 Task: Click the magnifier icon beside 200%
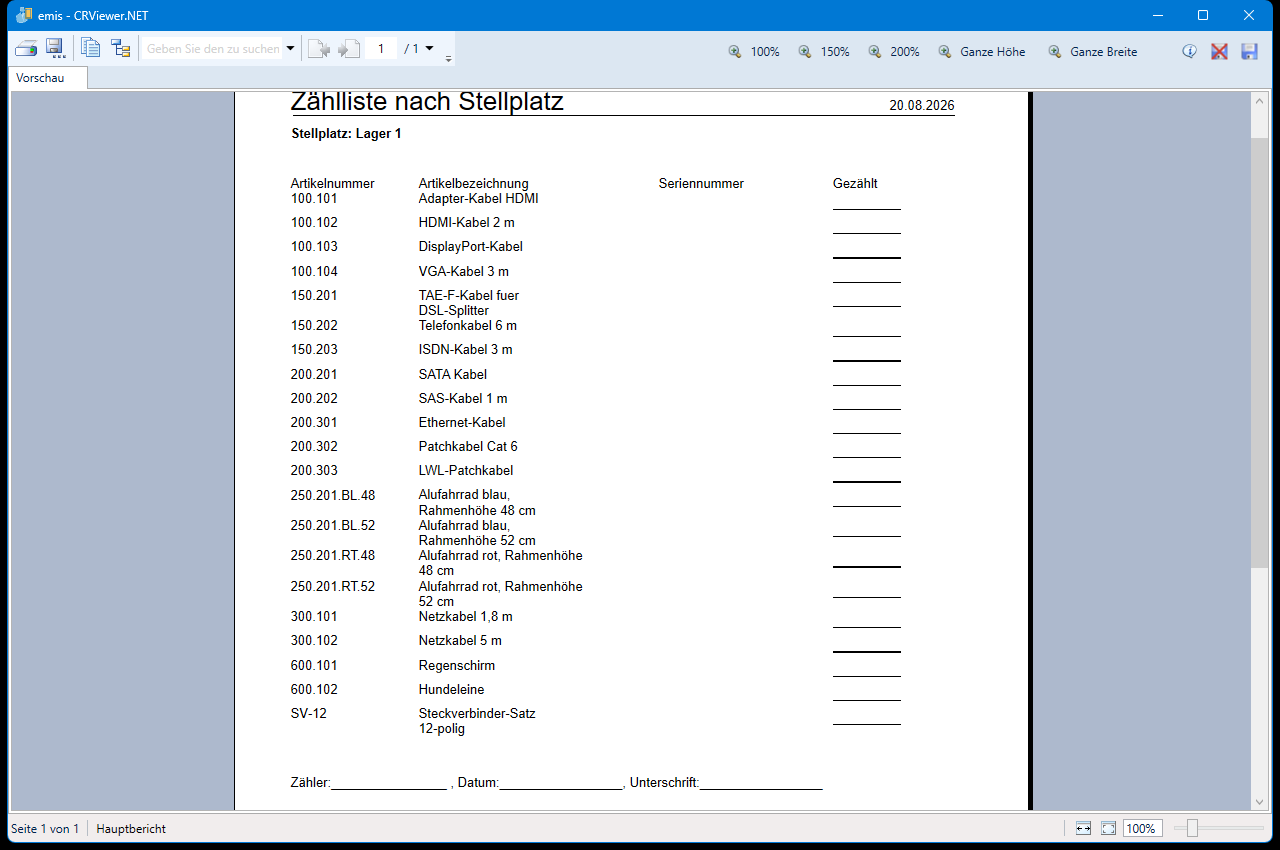tap(875, 52)
